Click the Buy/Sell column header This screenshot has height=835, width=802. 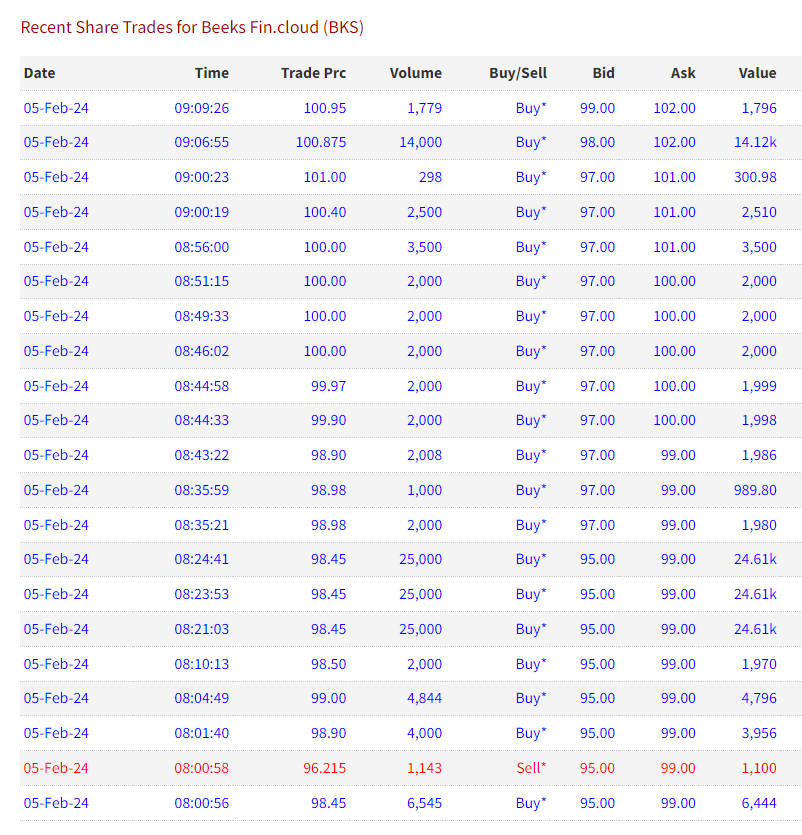[x=518, y=73]
